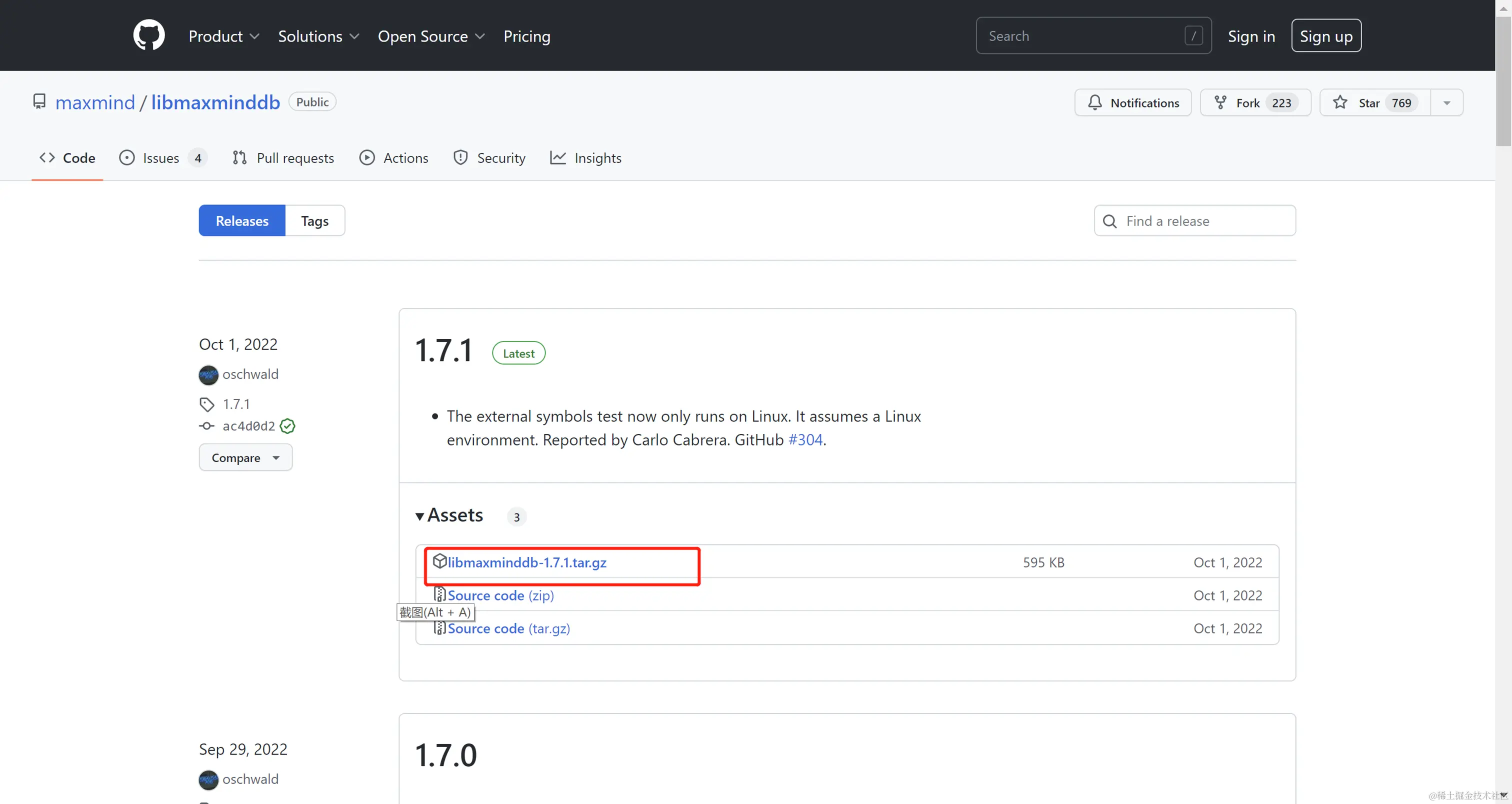Open Security via its shield icon
The image size is (1512, 804).
[x=461, y=157]
